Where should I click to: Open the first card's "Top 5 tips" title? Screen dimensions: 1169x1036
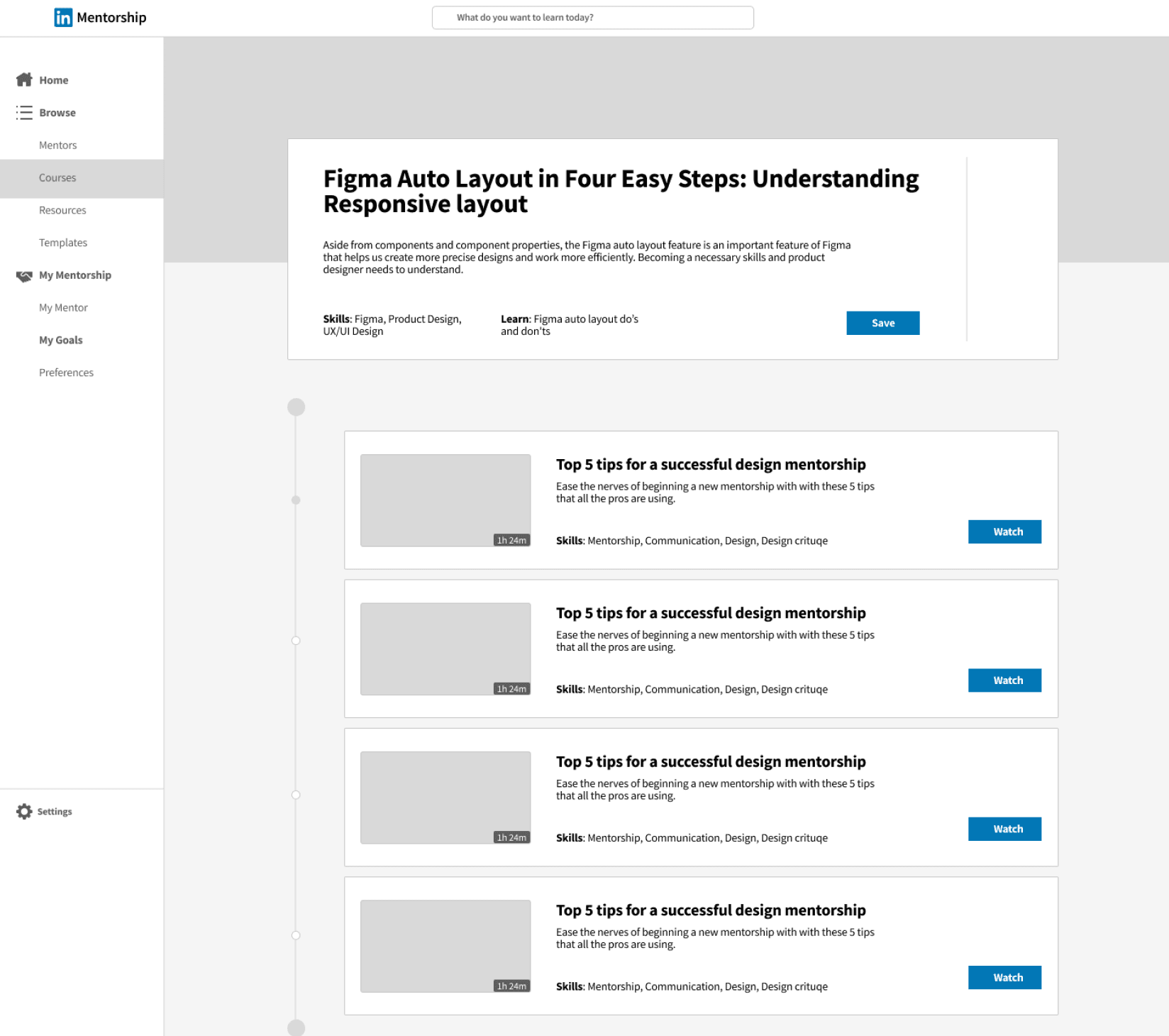click(x=711, y=465)
